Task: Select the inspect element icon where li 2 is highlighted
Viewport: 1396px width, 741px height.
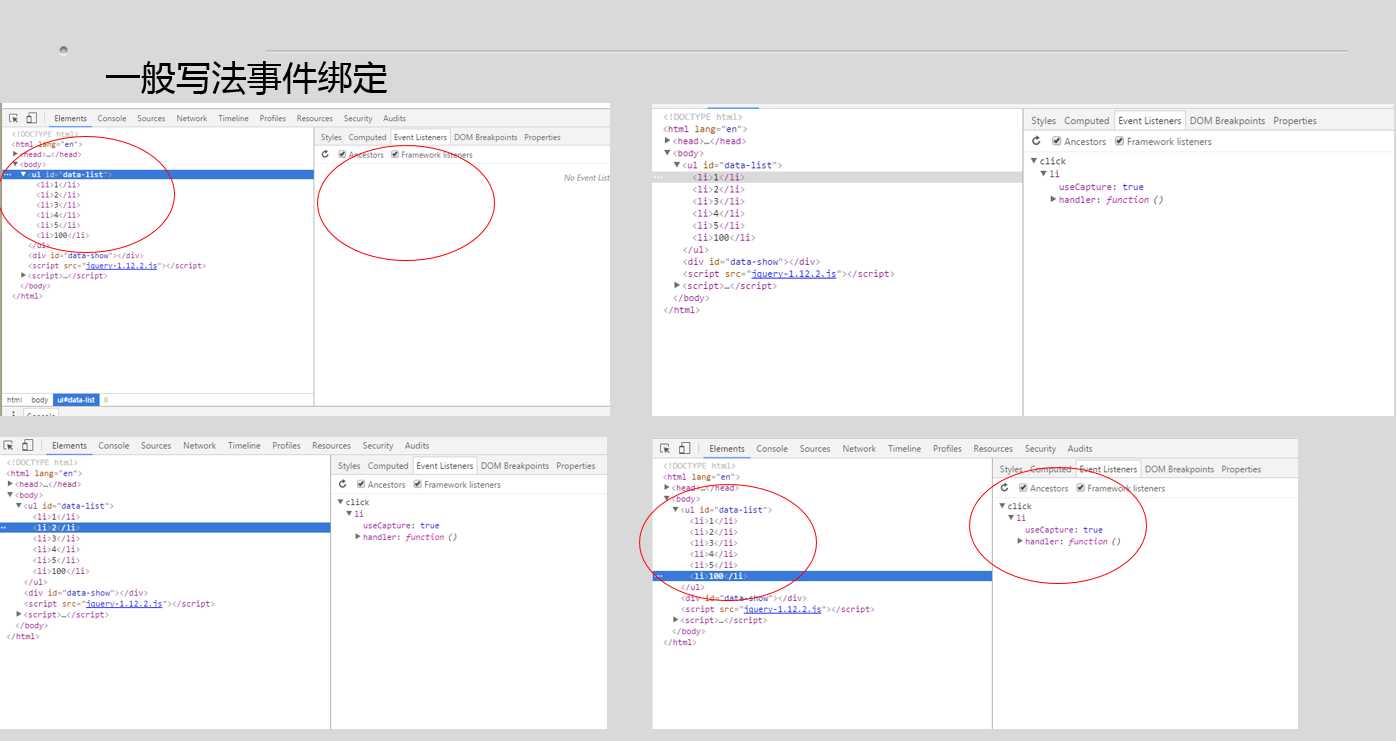Action: pyautogui.click(x=10, y=445)
